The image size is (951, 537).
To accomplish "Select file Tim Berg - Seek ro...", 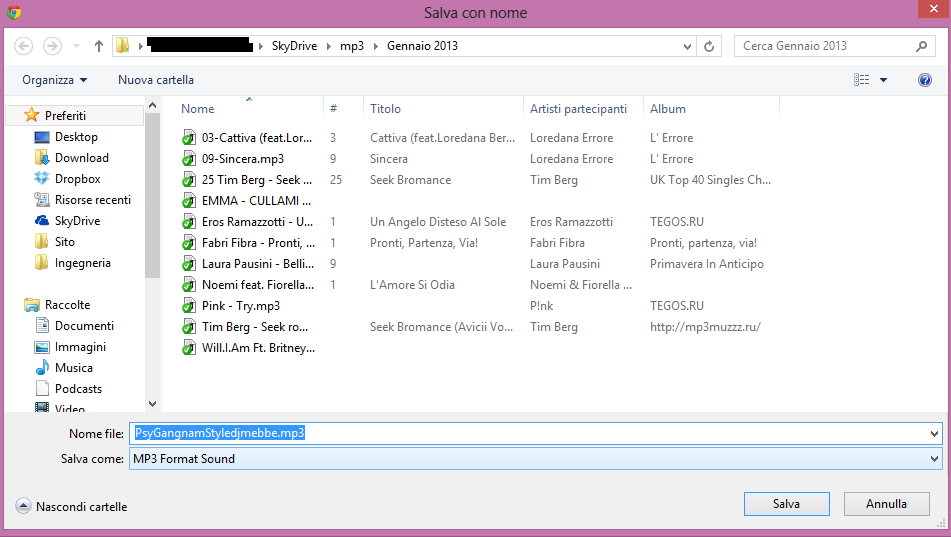I will (255, 327).
